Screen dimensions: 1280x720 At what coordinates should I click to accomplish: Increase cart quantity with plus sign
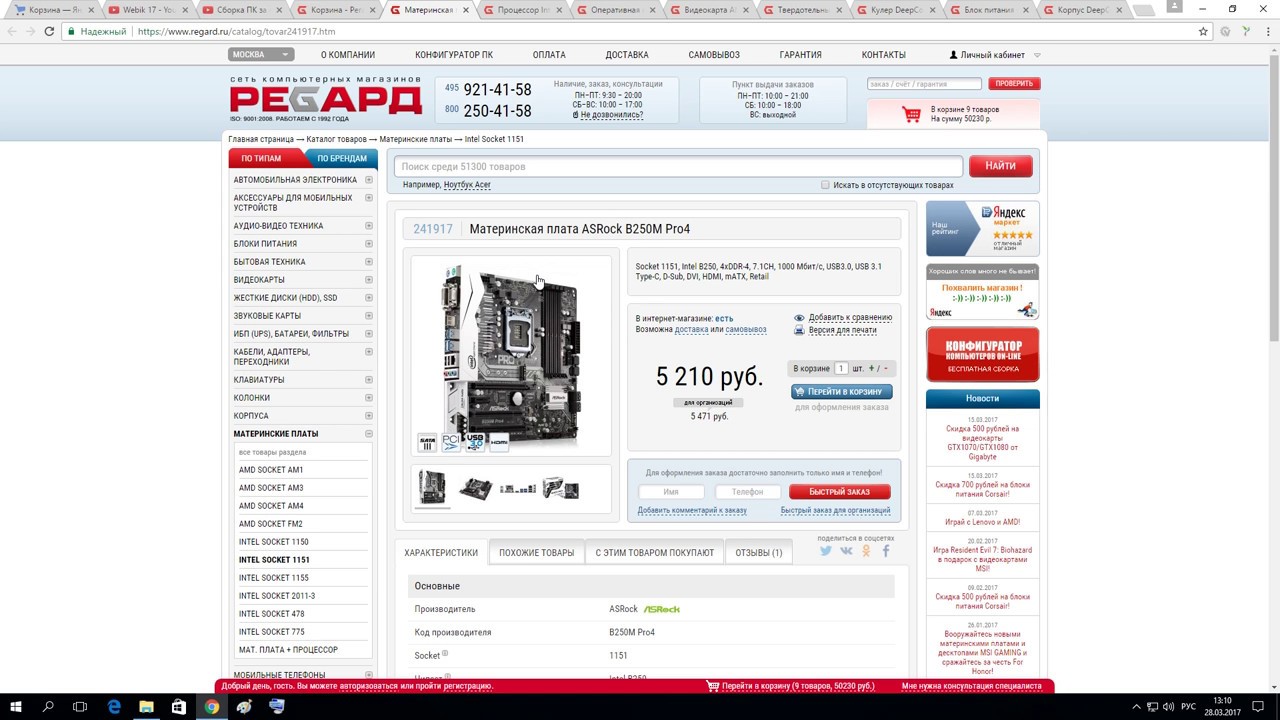click(x=871, y=369)
